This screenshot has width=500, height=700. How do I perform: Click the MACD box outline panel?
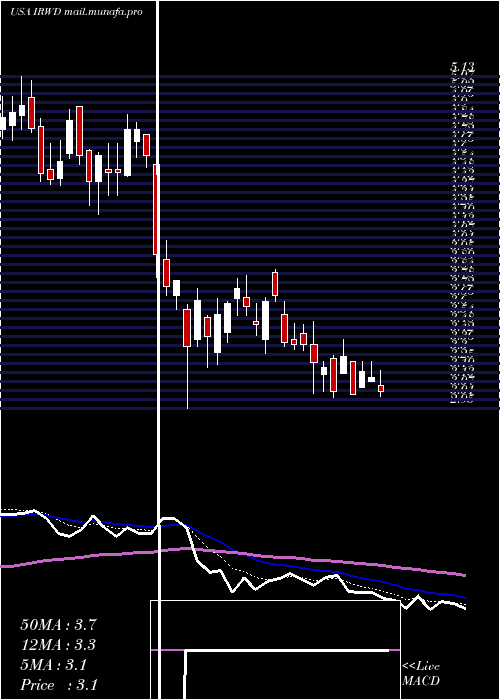275,650
